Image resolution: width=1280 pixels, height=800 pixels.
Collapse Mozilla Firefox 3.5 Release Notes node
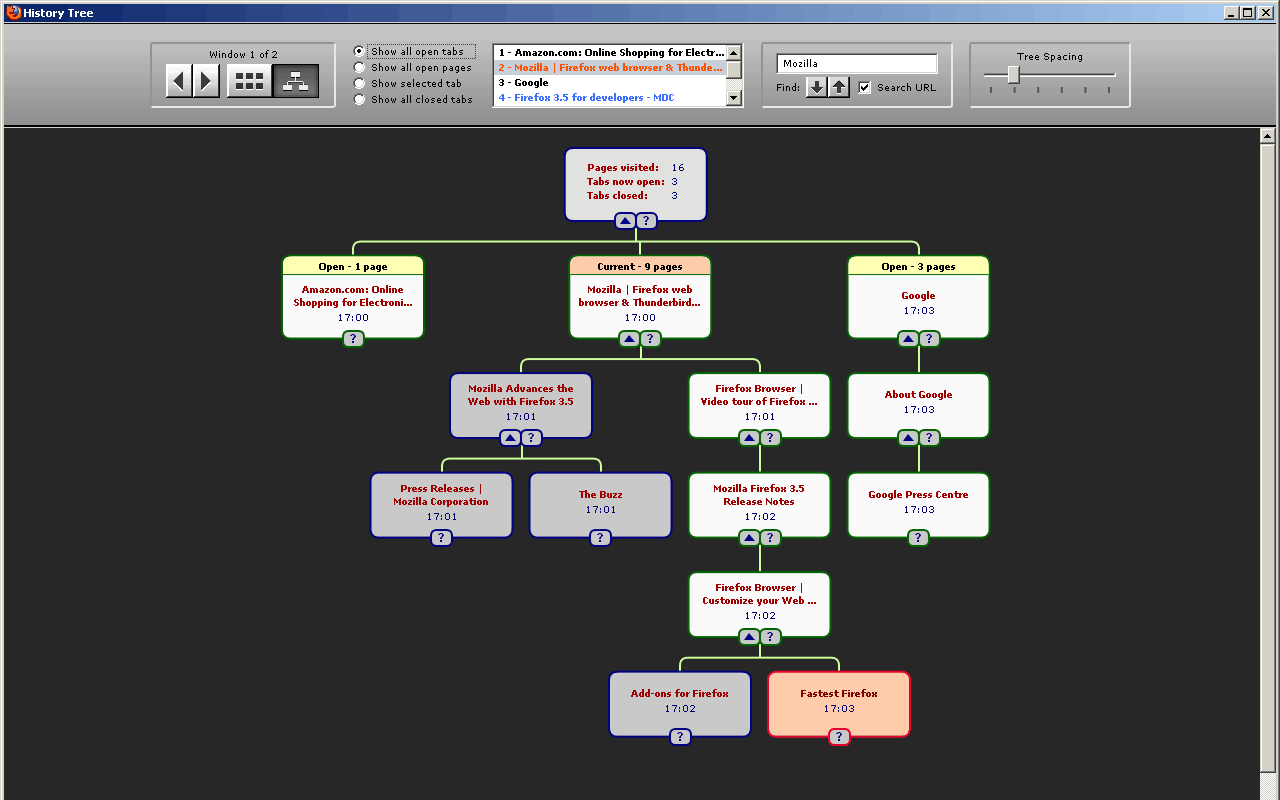(749, 538)
